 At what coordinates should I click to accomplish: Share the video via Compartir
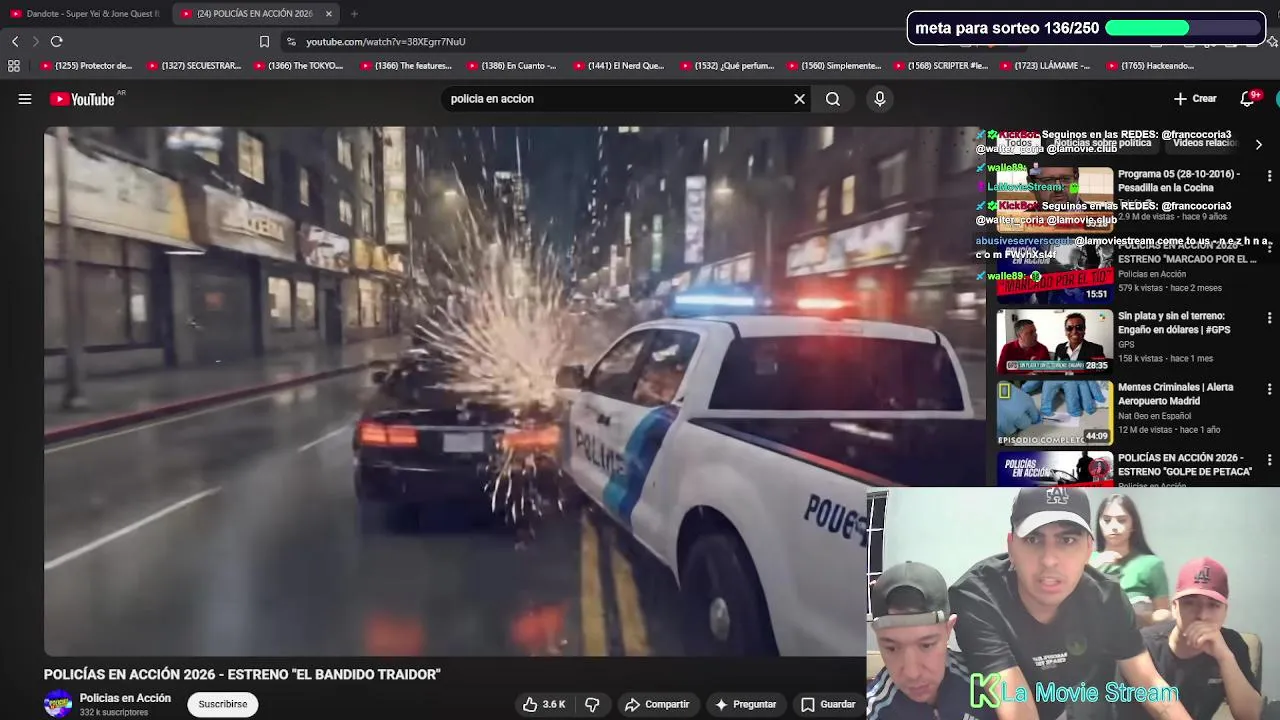tap(657, 704)
